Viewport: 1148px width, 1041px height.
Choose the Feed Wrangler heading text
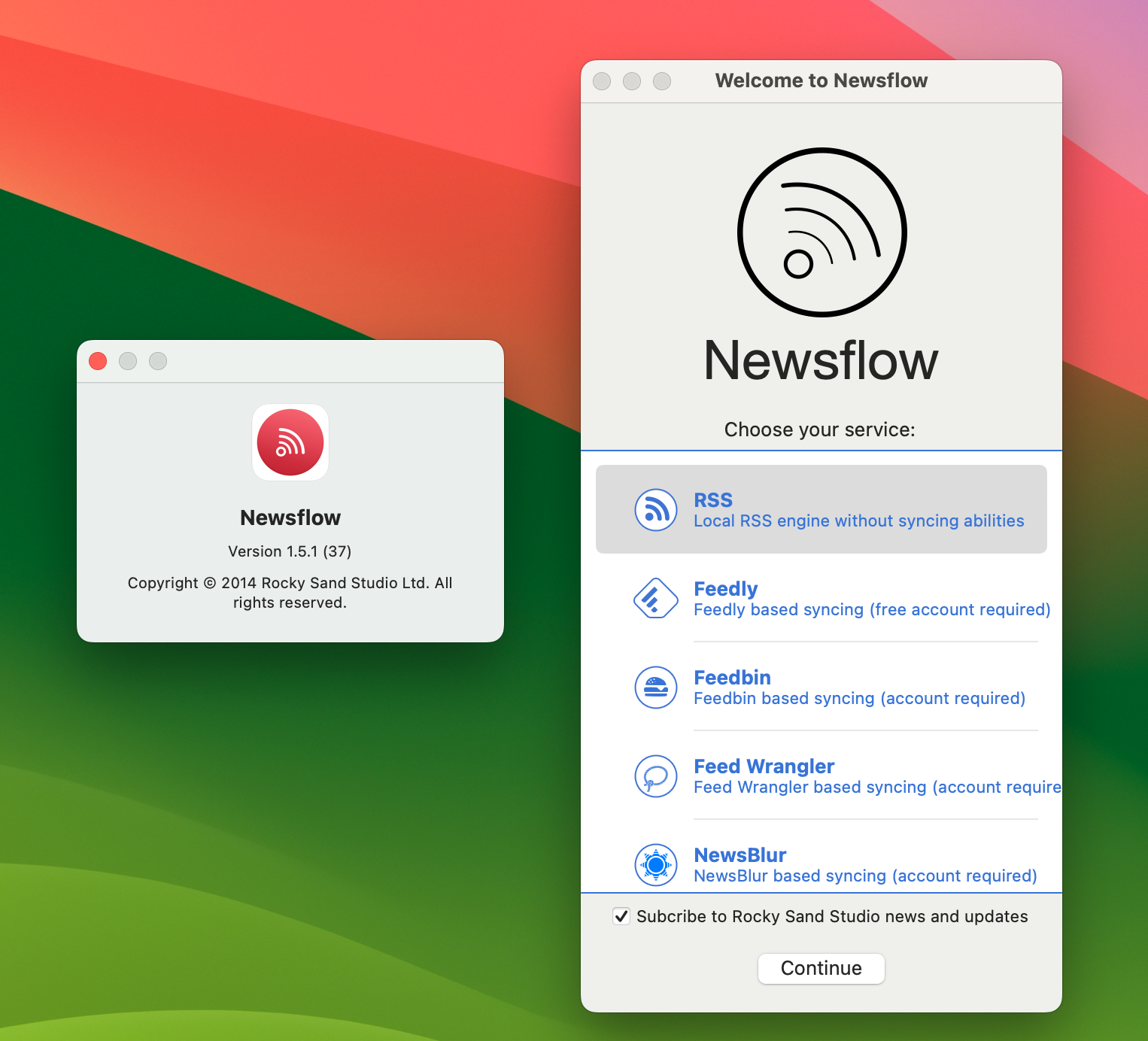[x=764, y=766]
